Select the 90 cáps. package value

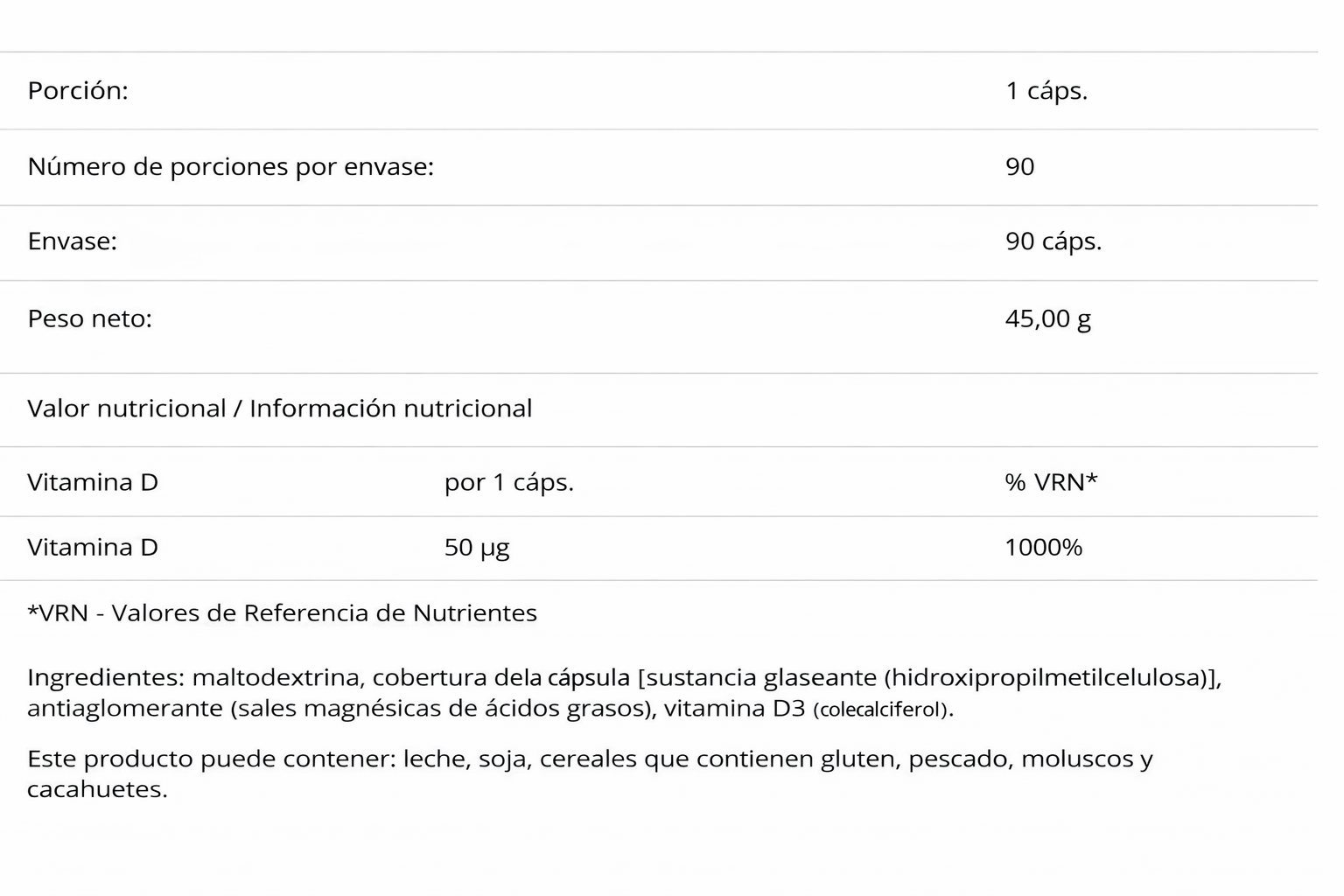pos(1053,241)
